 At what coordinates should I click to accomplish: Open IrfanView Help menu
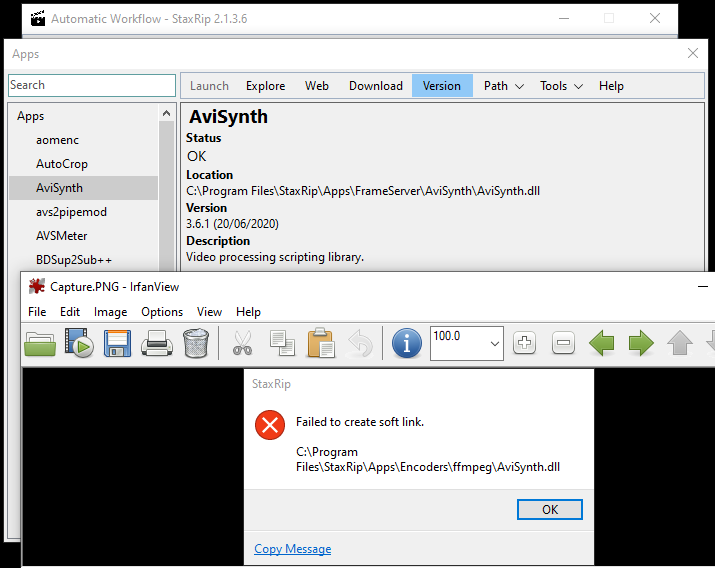248,312
